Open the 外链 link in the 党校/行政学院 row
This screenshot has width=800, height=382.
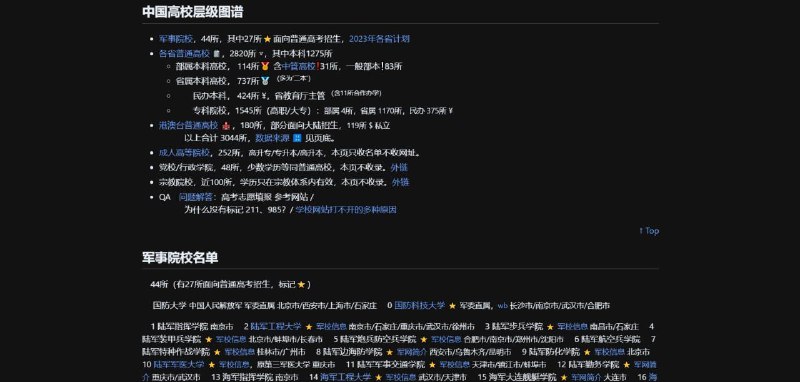click(x=399, y=167)
